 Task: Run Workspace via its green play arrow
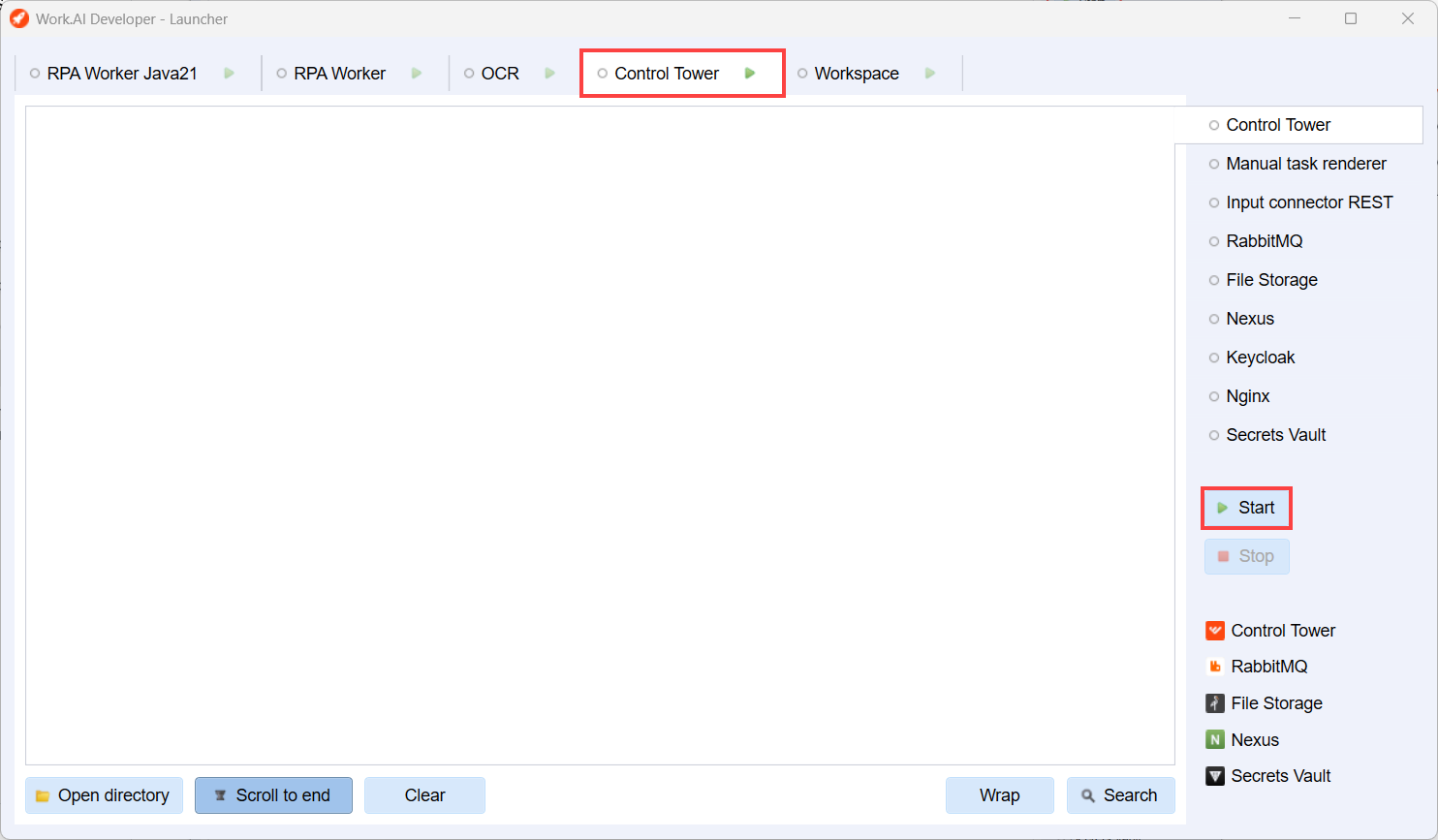[x=930, y=74]
